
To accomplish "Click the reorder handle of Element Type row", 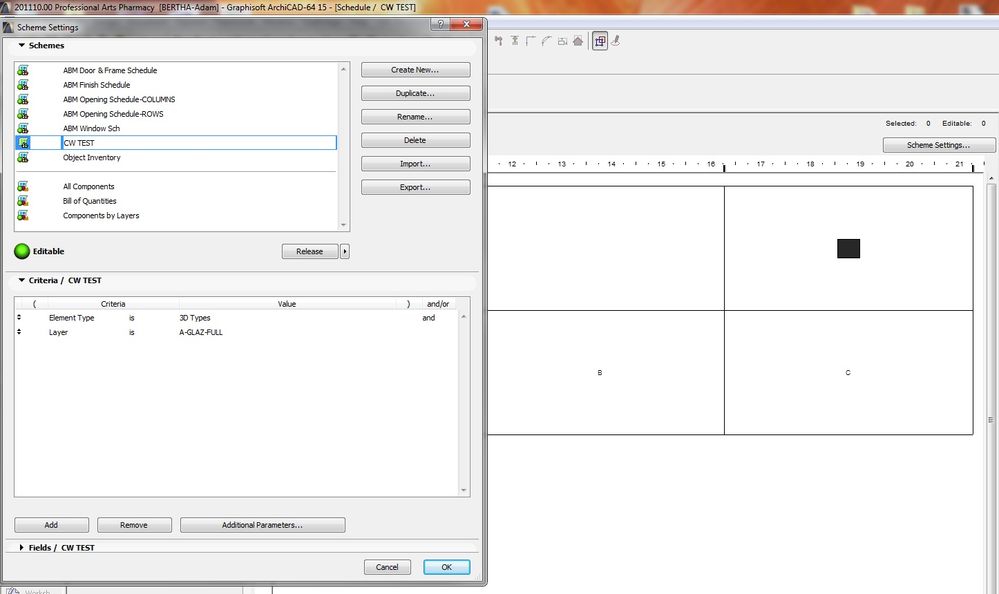I will click(19, 317).
